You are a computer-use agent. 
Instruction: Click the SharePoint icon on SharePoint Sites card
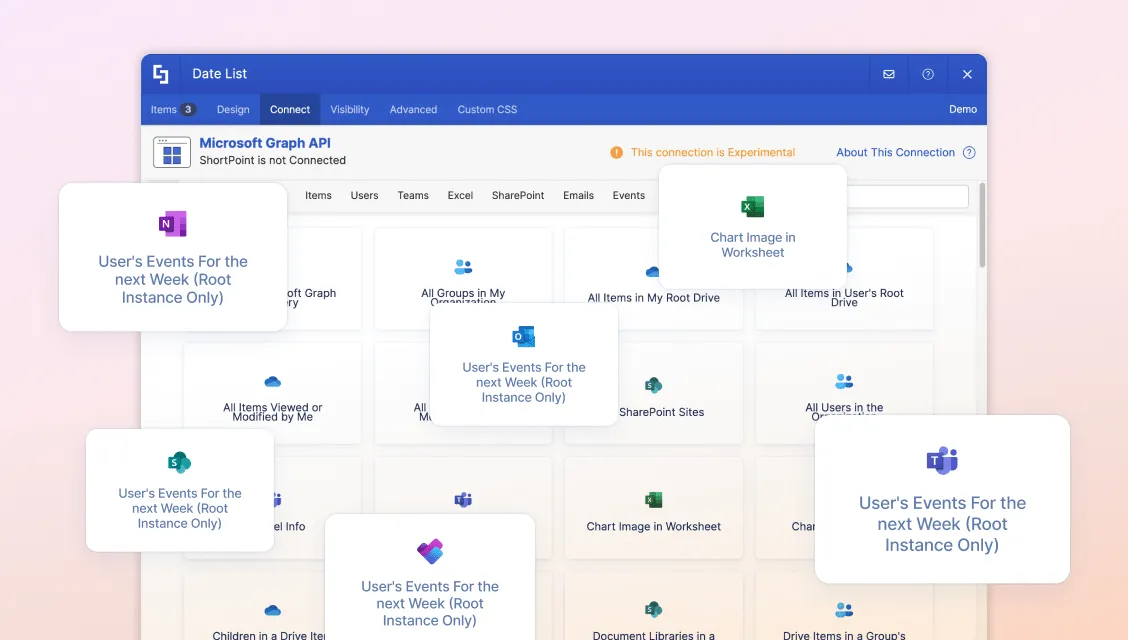(x=653, y=384)
